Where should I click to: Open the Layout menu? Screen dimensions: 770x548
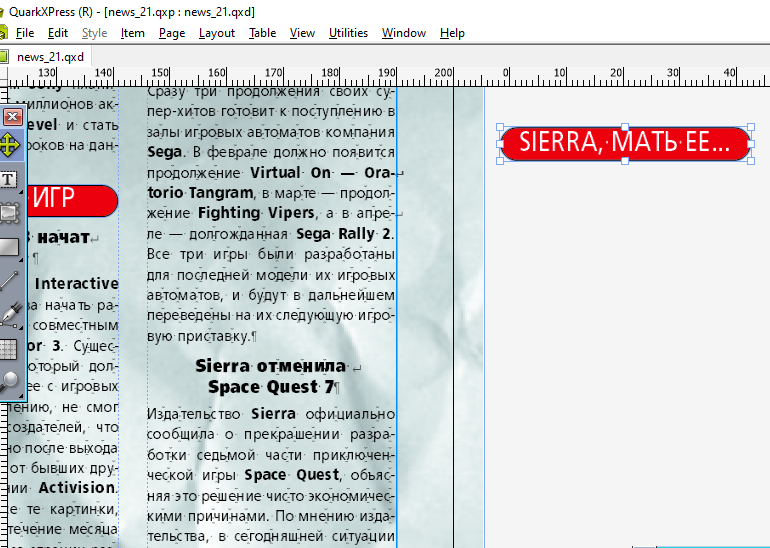[217, 33]
